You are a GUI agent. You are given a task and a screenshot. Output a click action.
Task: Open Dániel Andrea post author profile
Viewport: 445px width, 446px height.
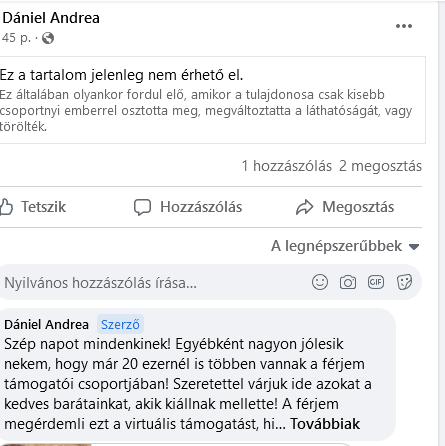point(51,18)
